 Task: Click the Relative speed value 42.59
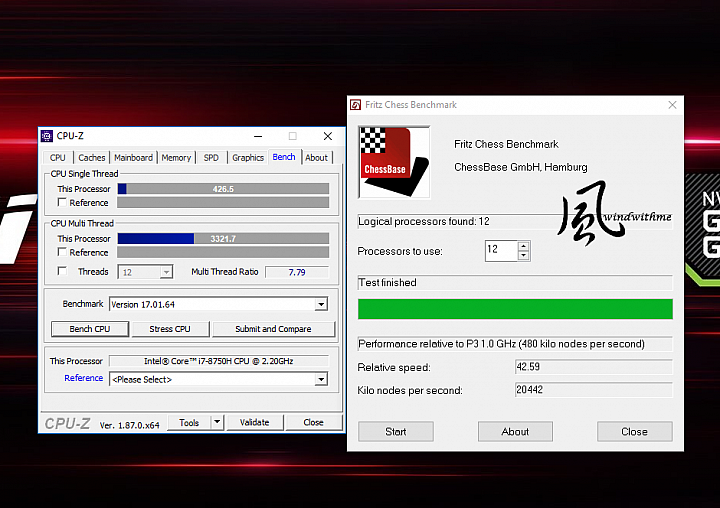(593, 367)
